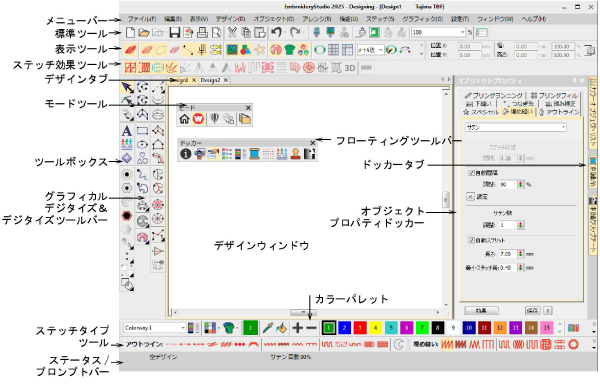Click the yellow star icon in view toolbar
This screenshot has width=600, height=384.
260,50
